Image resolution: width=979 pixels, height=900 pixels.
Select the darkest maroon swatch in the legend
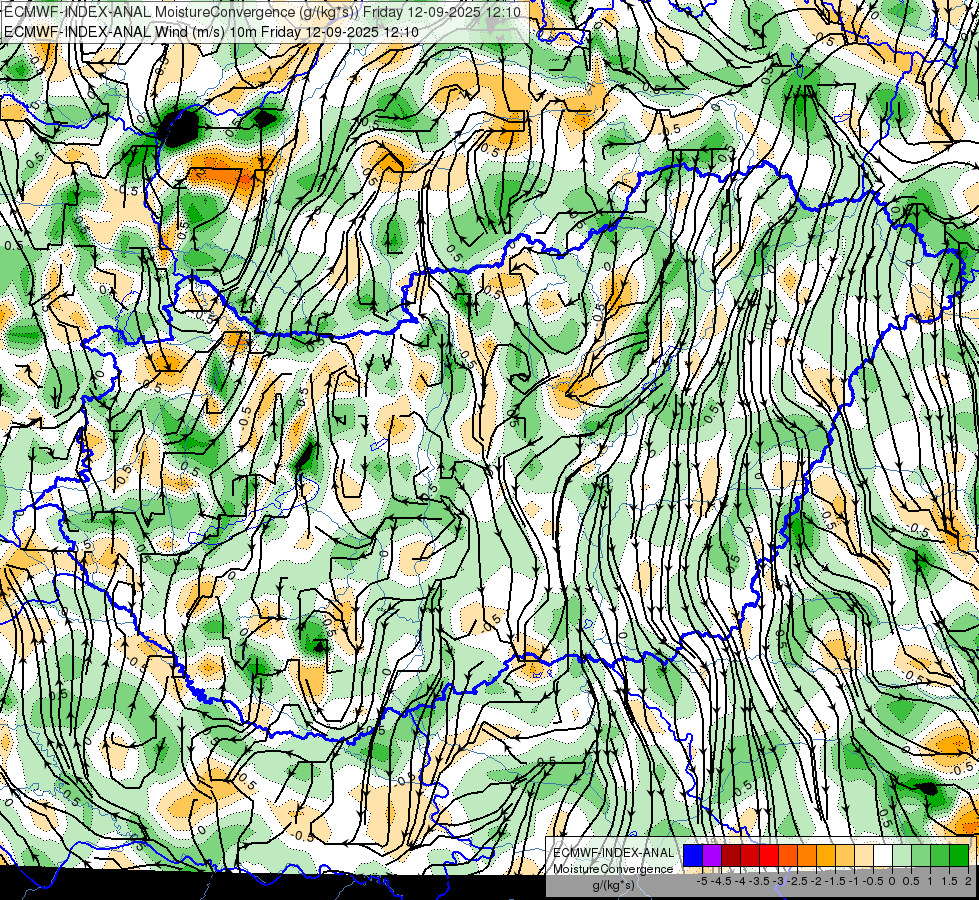pos(731,856)
